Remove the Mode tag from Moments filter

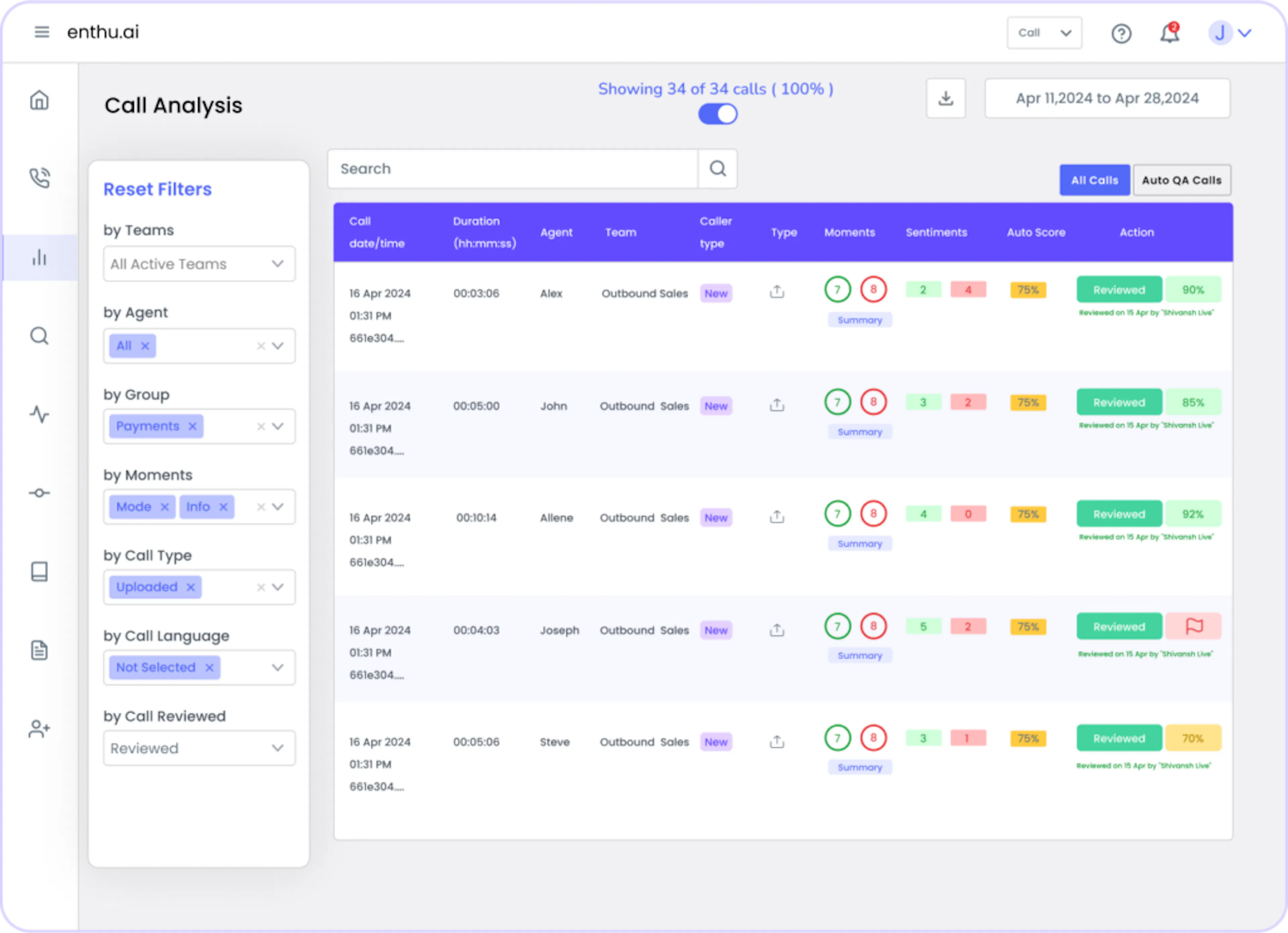point(165,507)
